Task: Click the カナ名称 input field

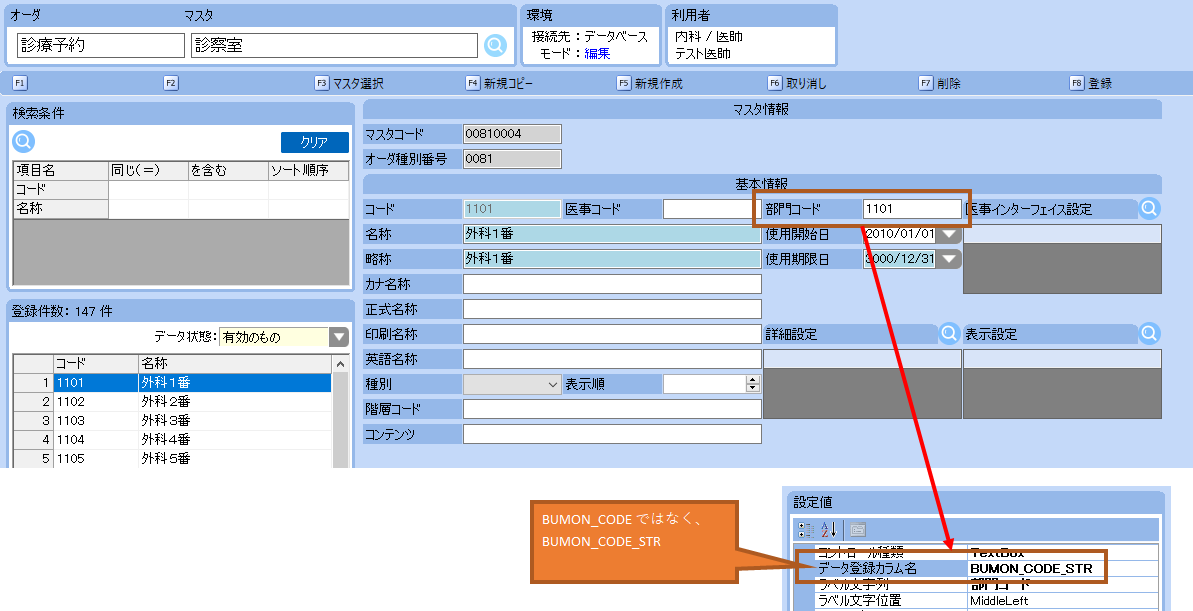Action: point(612,284)
